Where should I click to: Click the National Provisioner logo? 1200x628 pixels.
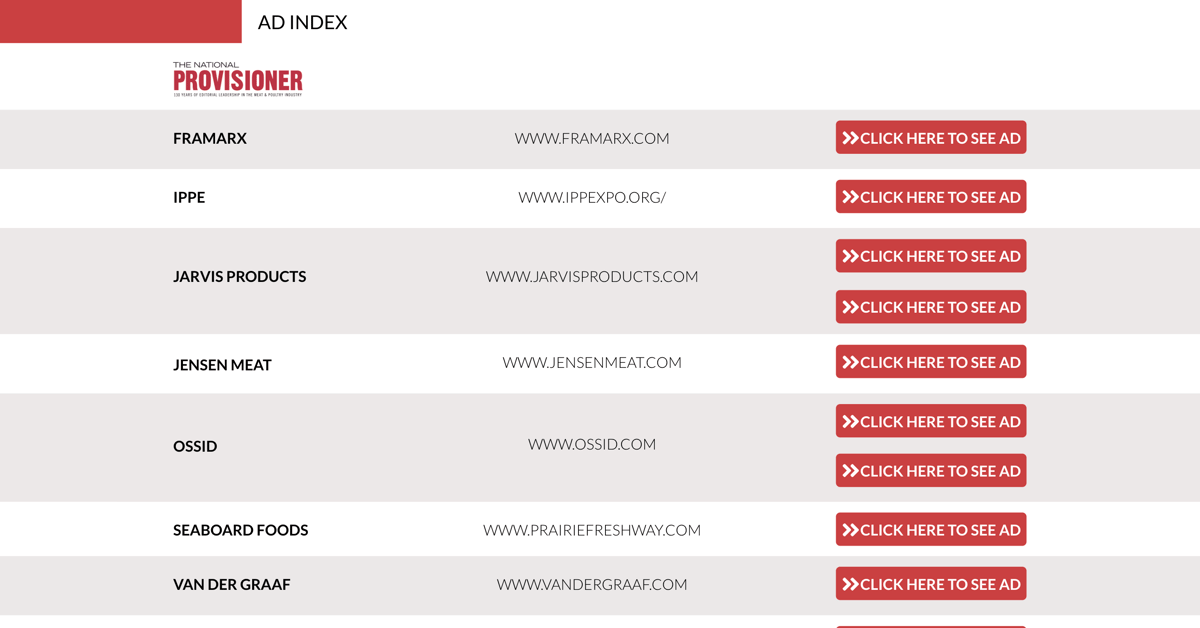tap(238, 78)
